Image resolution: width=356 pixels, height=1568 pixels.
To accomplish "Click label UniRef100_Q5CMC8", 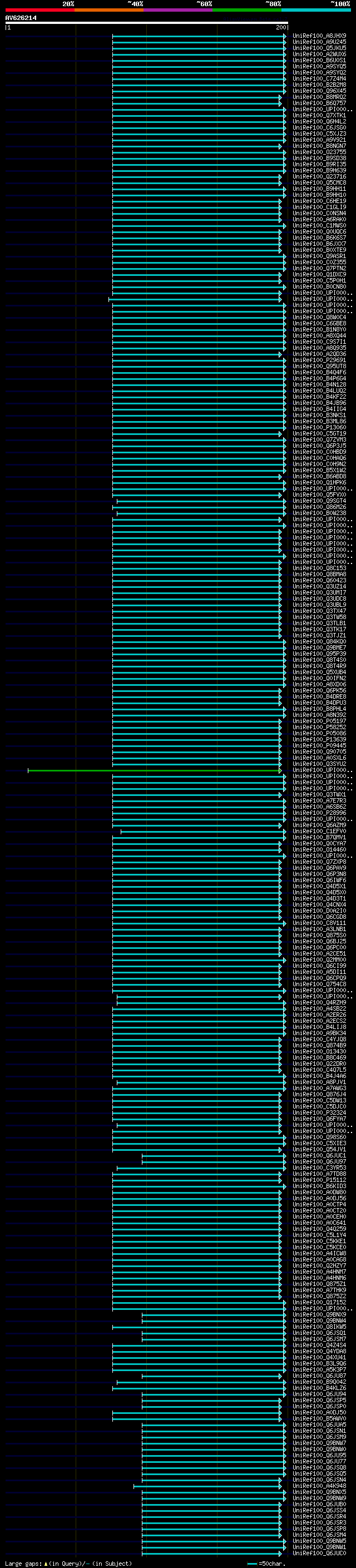I will (319, 182).
